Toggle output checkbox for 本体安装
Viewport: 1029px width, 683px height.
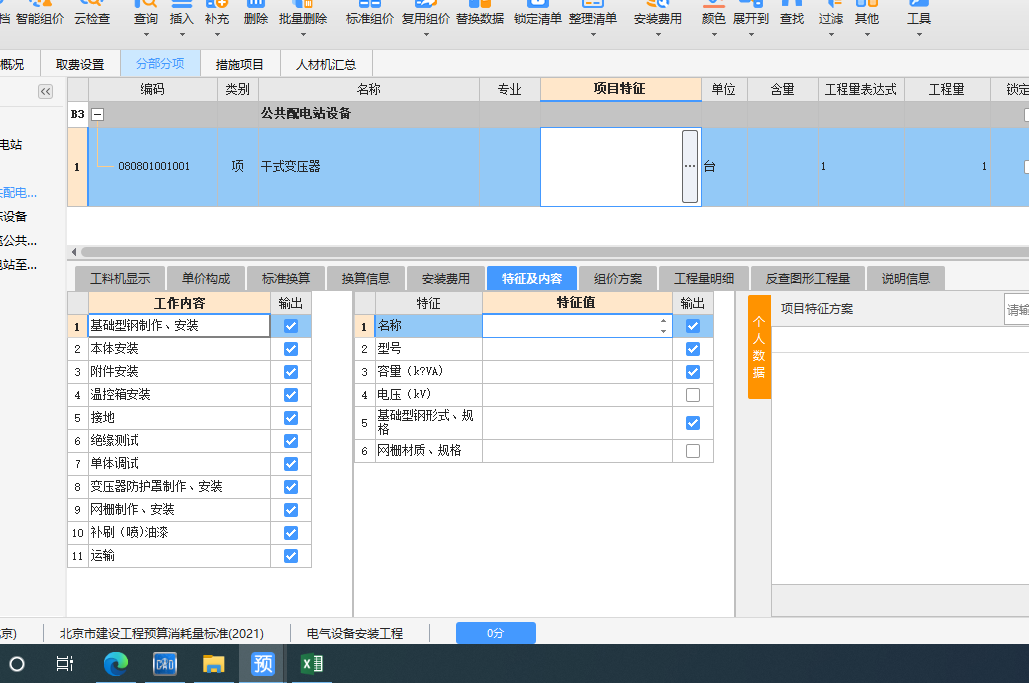(x=291, y=349)
